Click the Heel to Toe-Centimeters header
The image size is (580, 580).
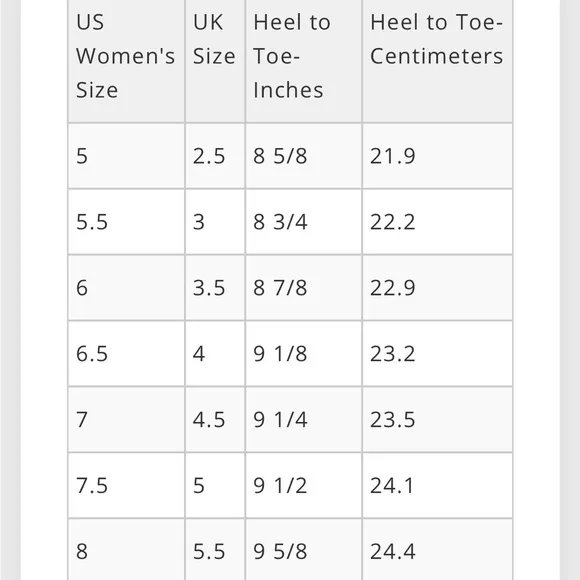point(437,61)
